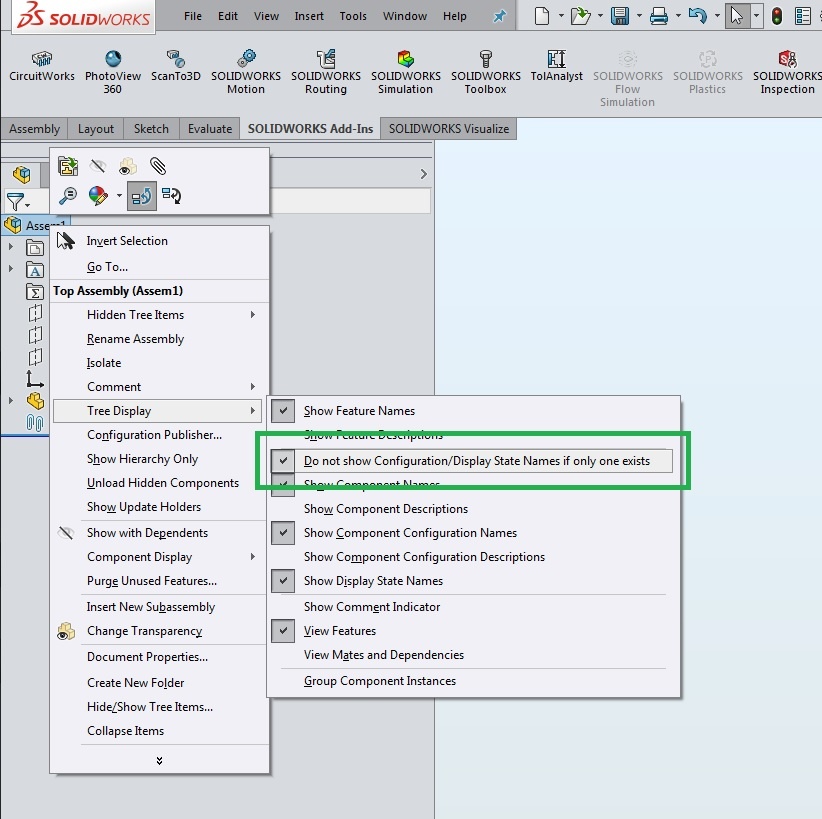Viewport: 822px width, 819px height.
Task: Click the FeatureManager filter search field
Action: click(x=350, y=201)
